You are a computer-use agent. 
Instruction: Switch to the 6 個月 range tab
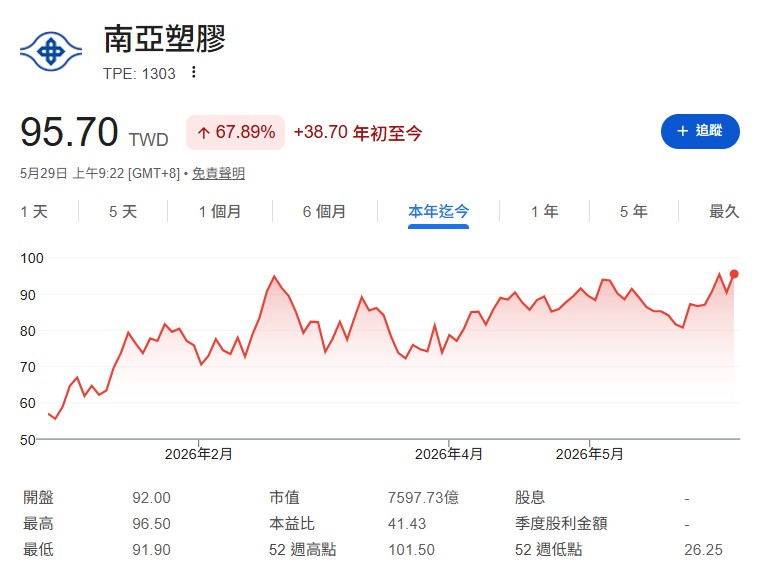pos(324,212)
